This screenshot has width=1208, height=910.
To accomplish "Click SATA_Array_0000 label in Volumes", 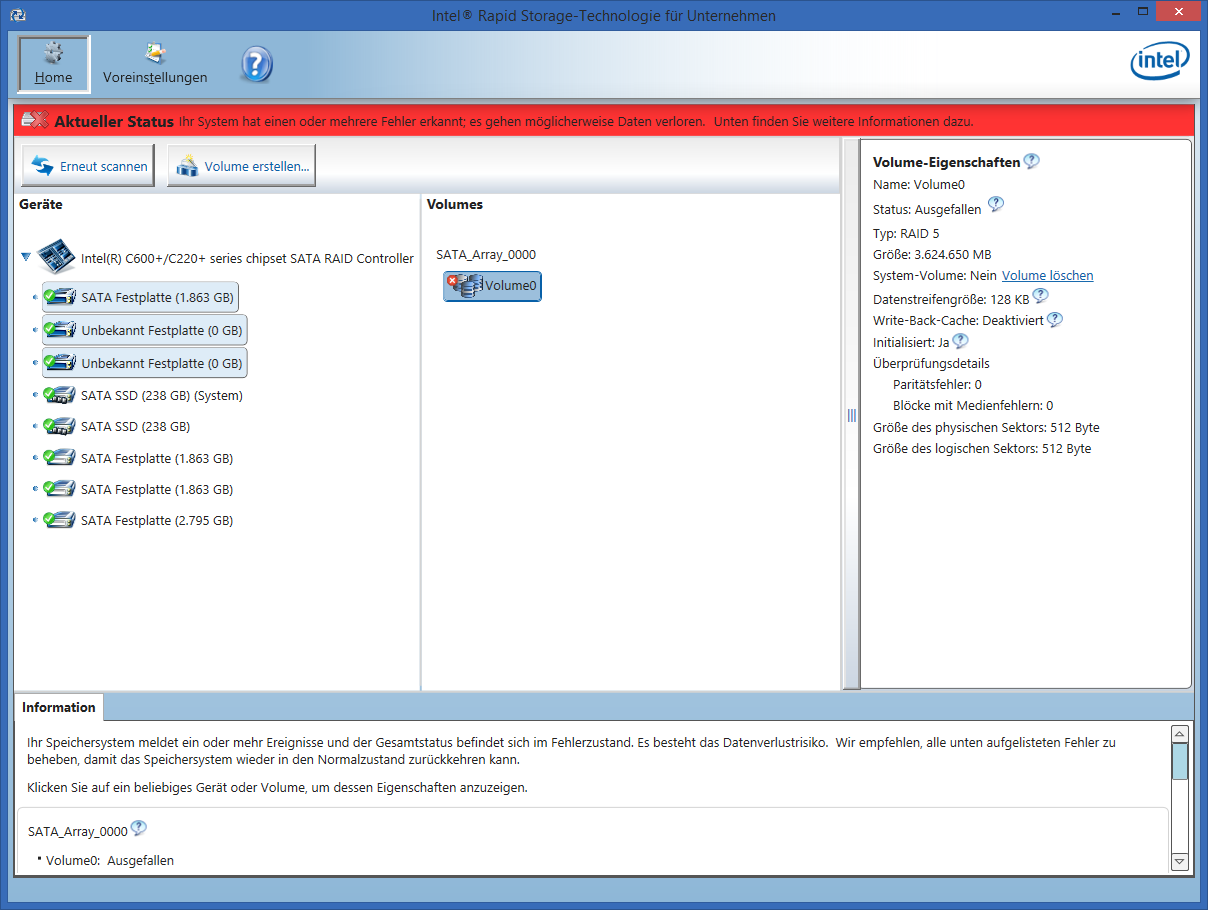I will pos(486,255).
